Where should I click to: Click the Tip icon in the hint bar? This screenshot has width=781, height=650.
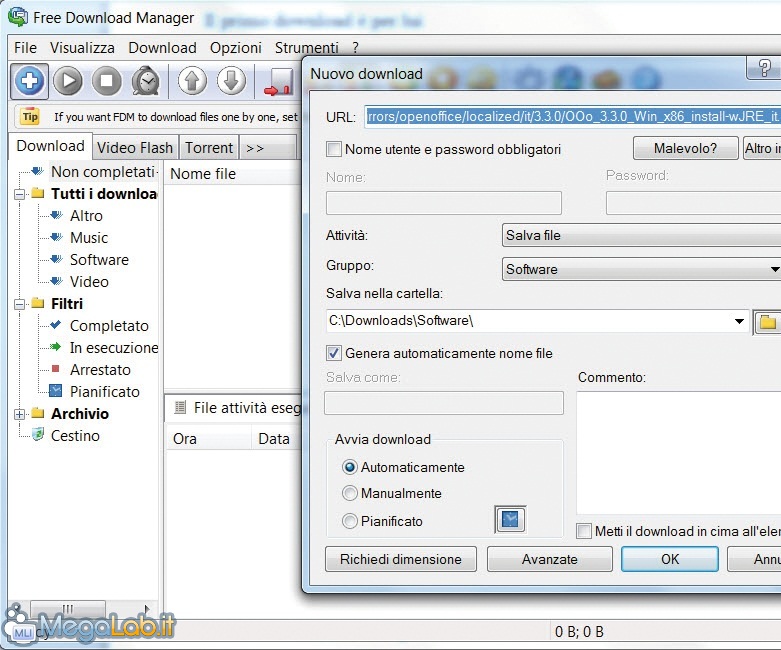click(x=30, y=117)
